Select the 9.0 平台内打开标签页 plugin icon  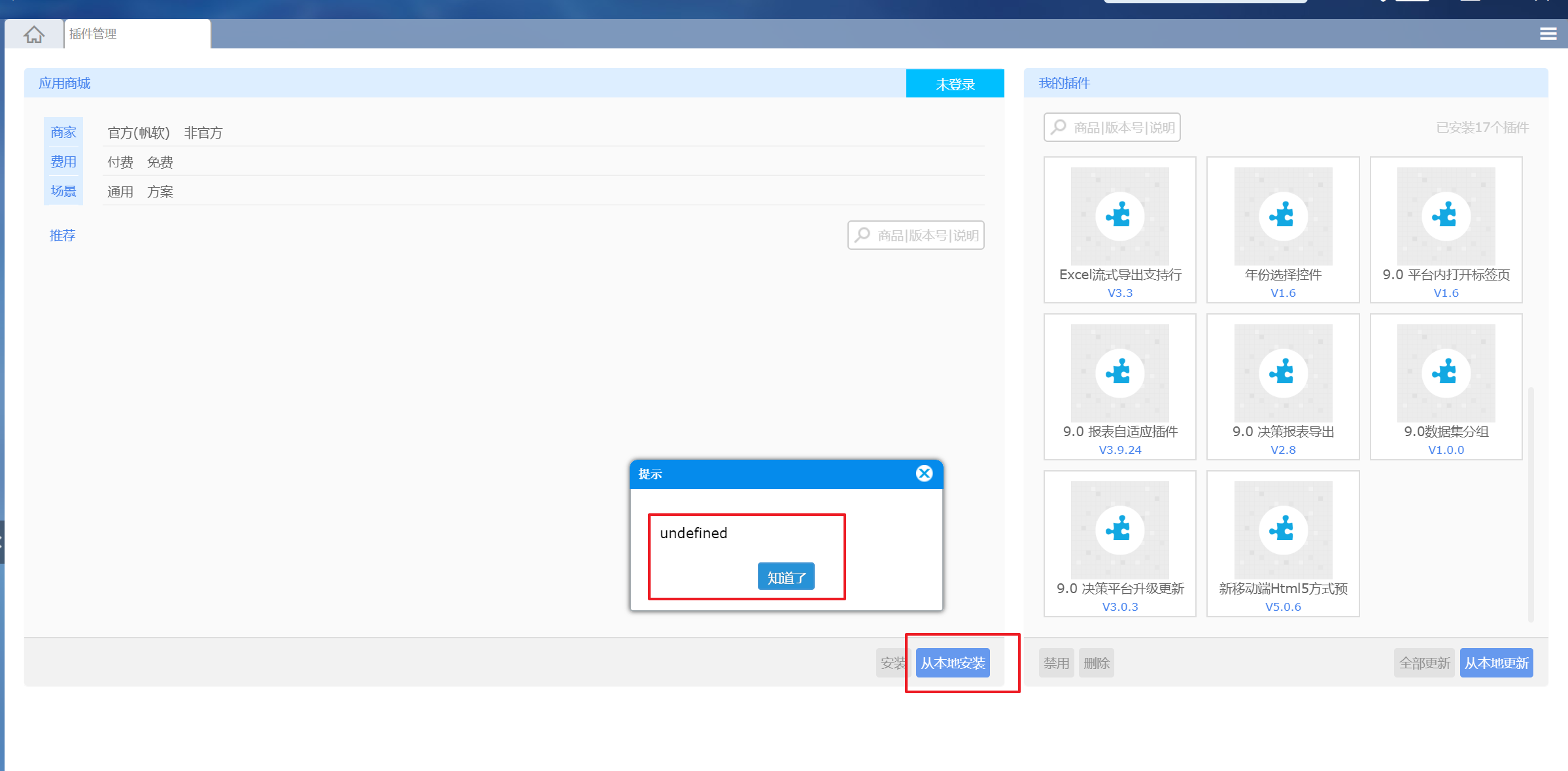[1446, 216]
